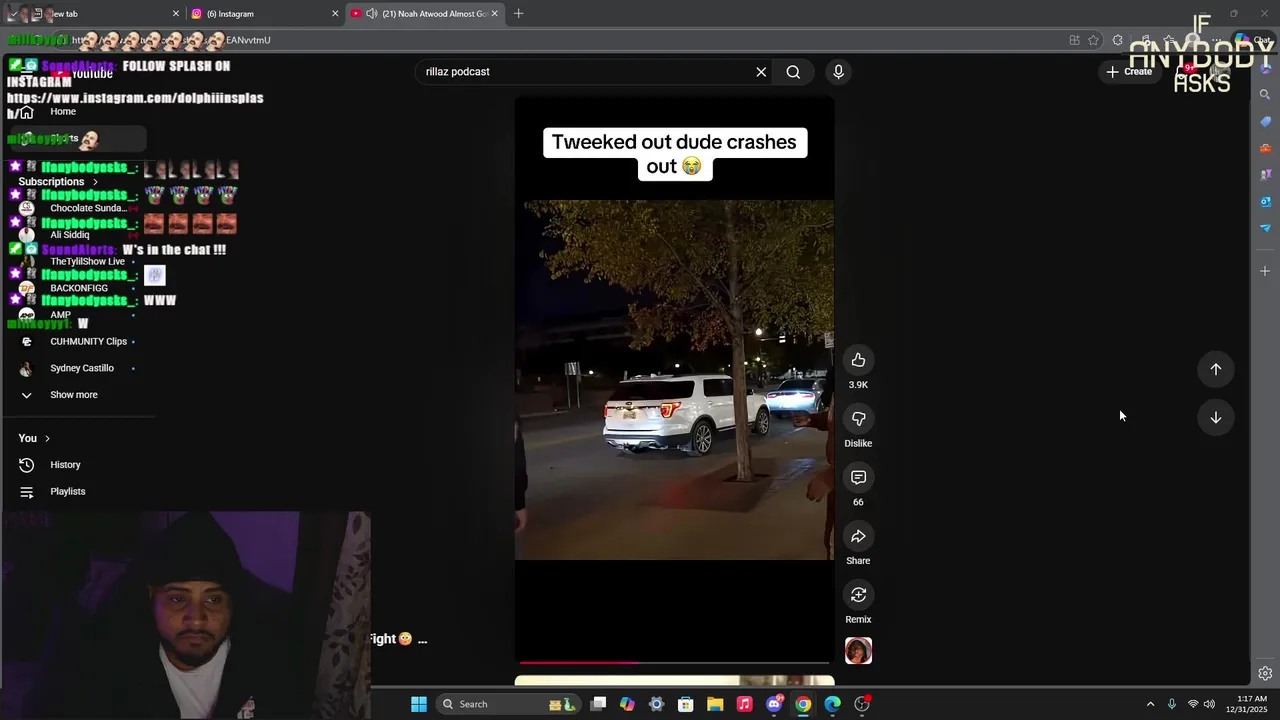The height and width of the screenshot is (720, 1280).
Task: Pause the Short by clicking the video
Action: (x=674, y=380)
